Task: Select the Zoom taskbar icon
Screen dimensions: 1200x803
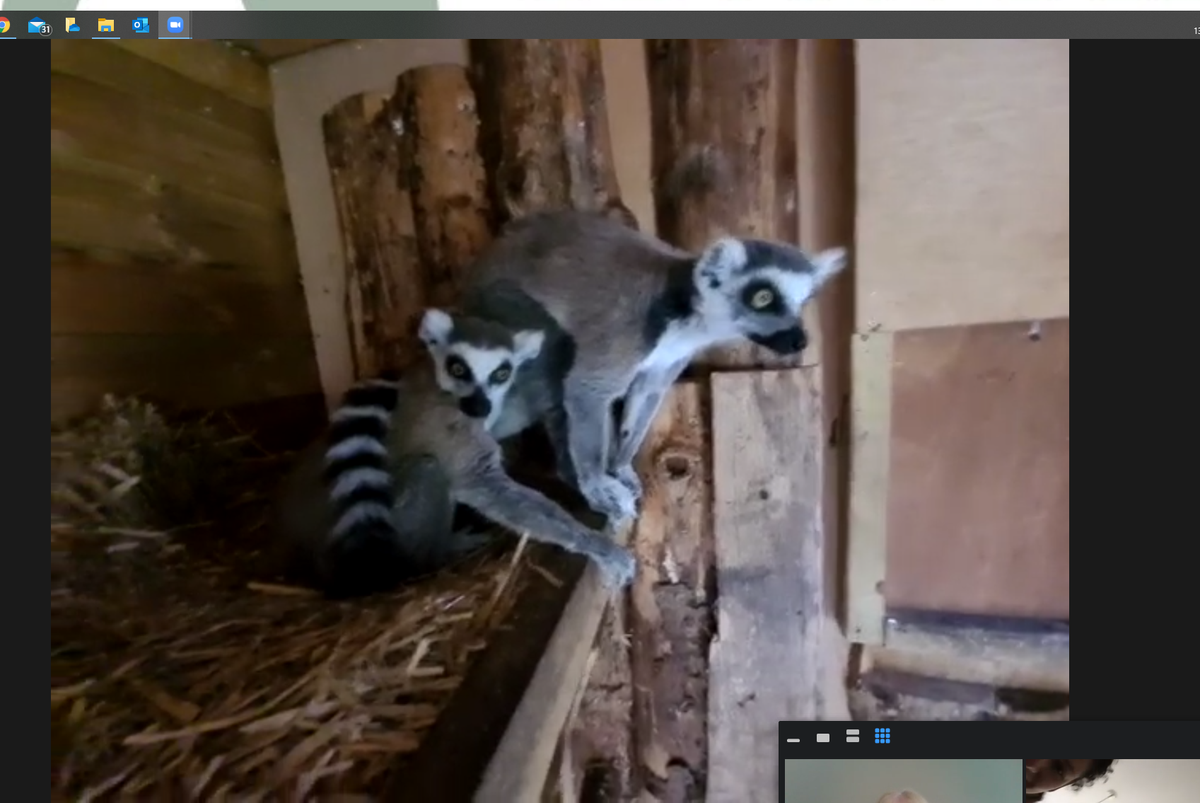Action: point(175,25)
